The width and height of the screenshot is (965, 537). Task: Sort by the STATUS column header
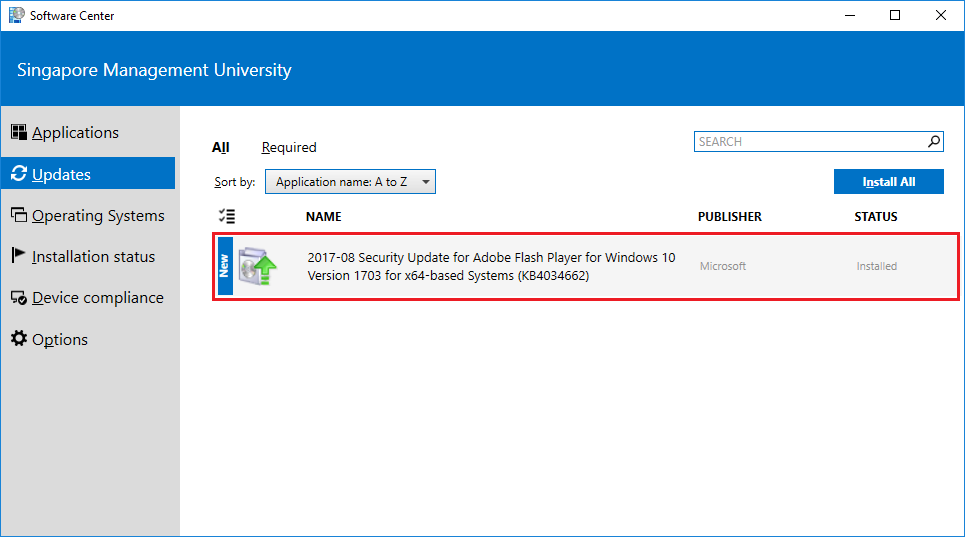(x=876, y=217)
